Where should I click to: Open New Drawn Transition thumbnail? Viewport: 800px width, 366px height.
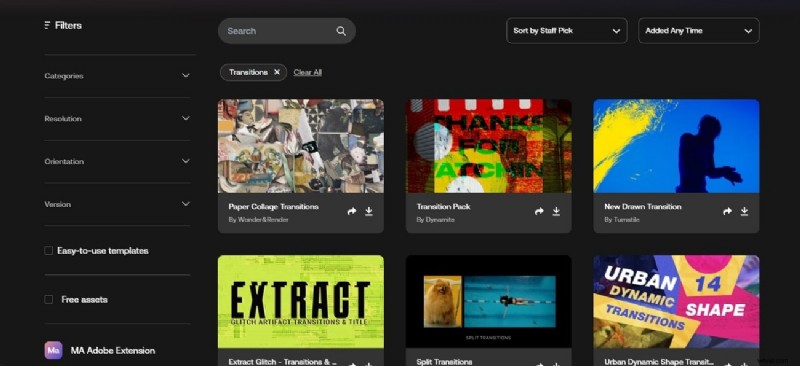pyautogui.click(x=677, y=146)
